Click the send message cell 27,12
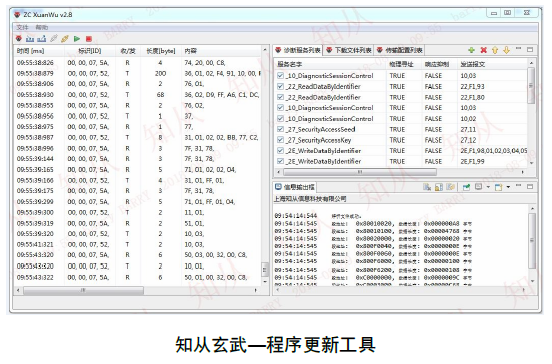Viewport: 552px width, 364px height. click(x=468, y=140)
